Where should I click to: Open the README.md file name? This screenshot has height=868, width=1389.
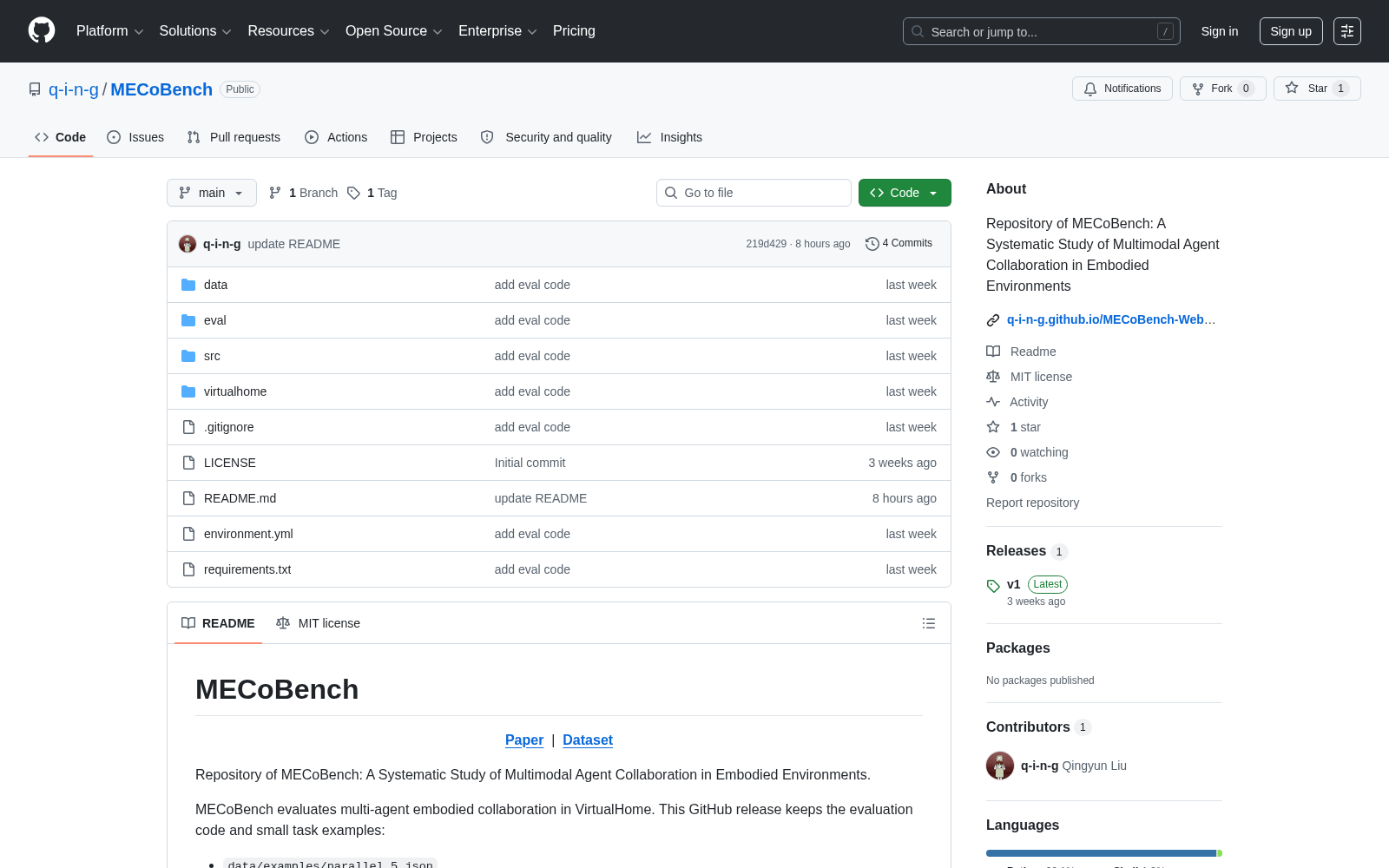240,498
